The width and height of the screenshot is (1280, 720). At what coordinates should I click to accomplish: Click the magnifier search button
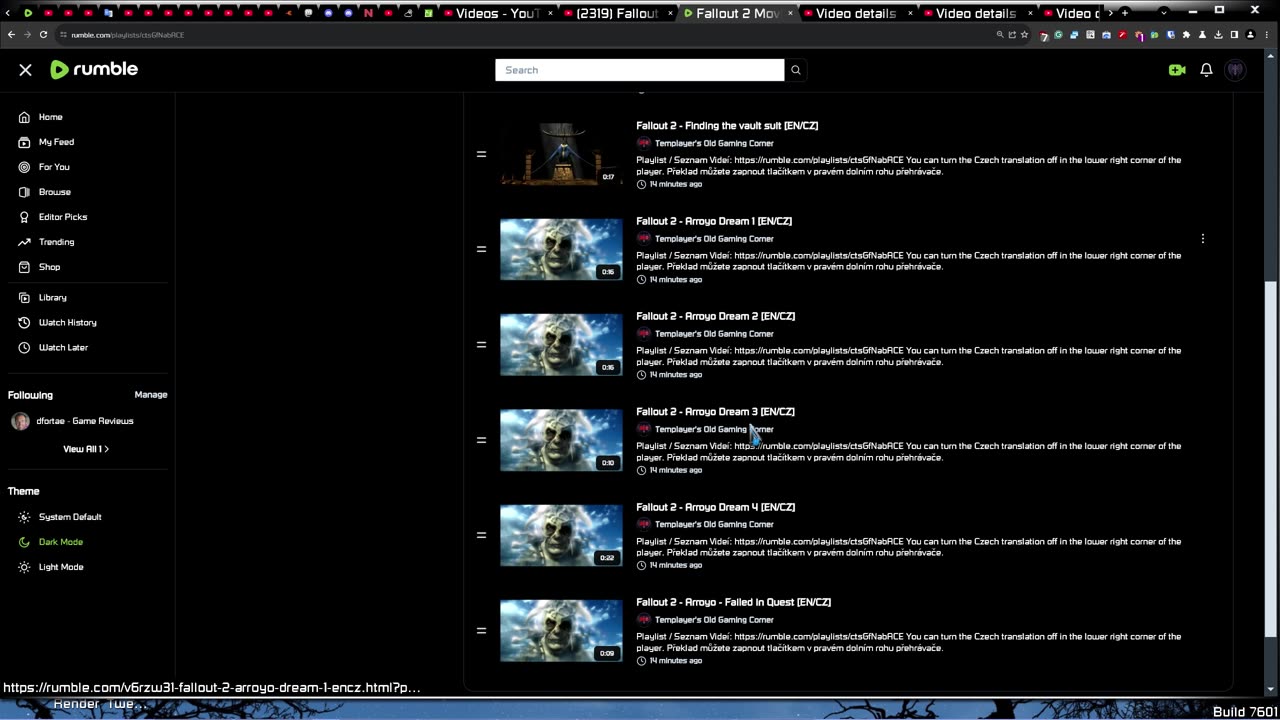796,70
